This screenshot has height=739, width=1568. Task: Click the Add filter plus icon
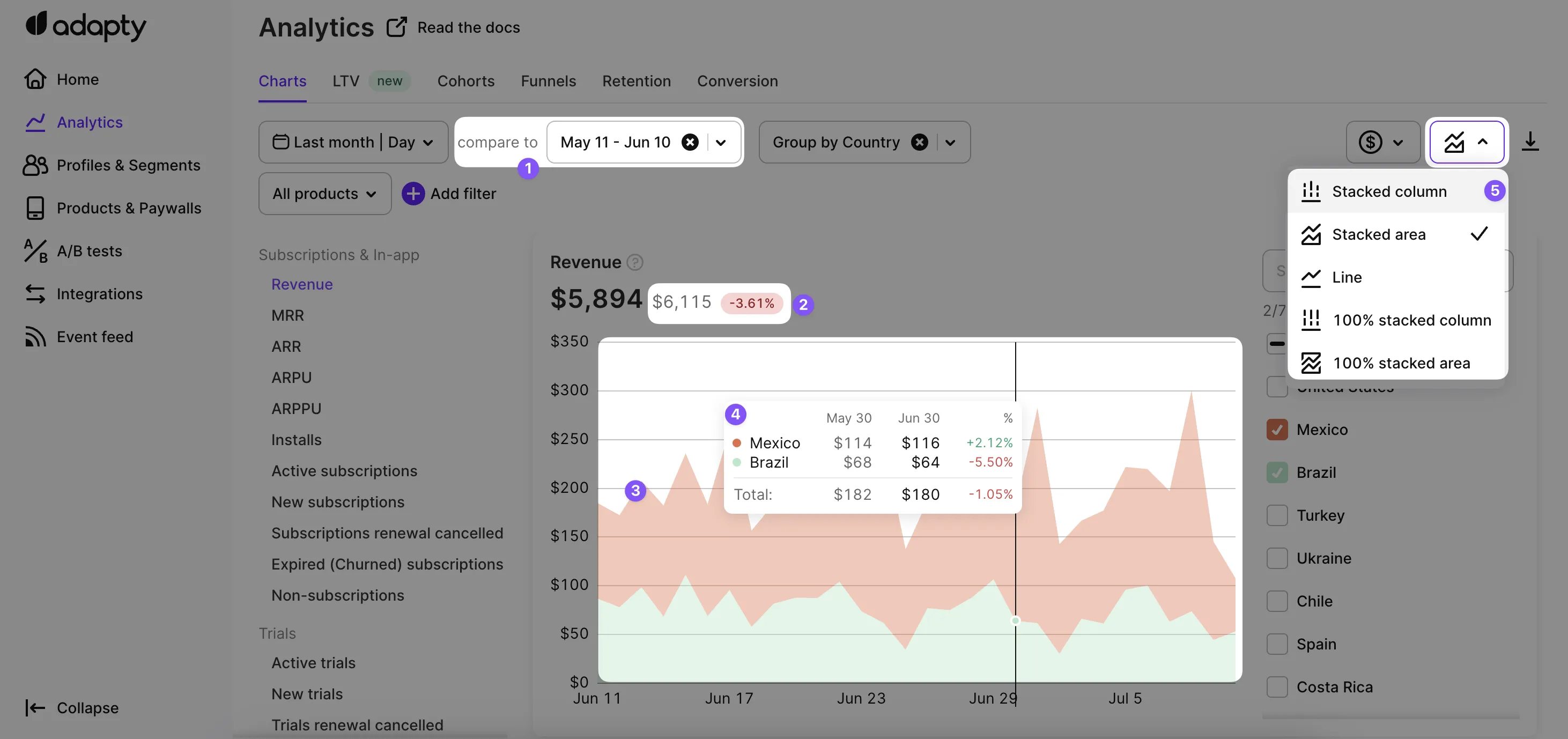click(413, 194)
